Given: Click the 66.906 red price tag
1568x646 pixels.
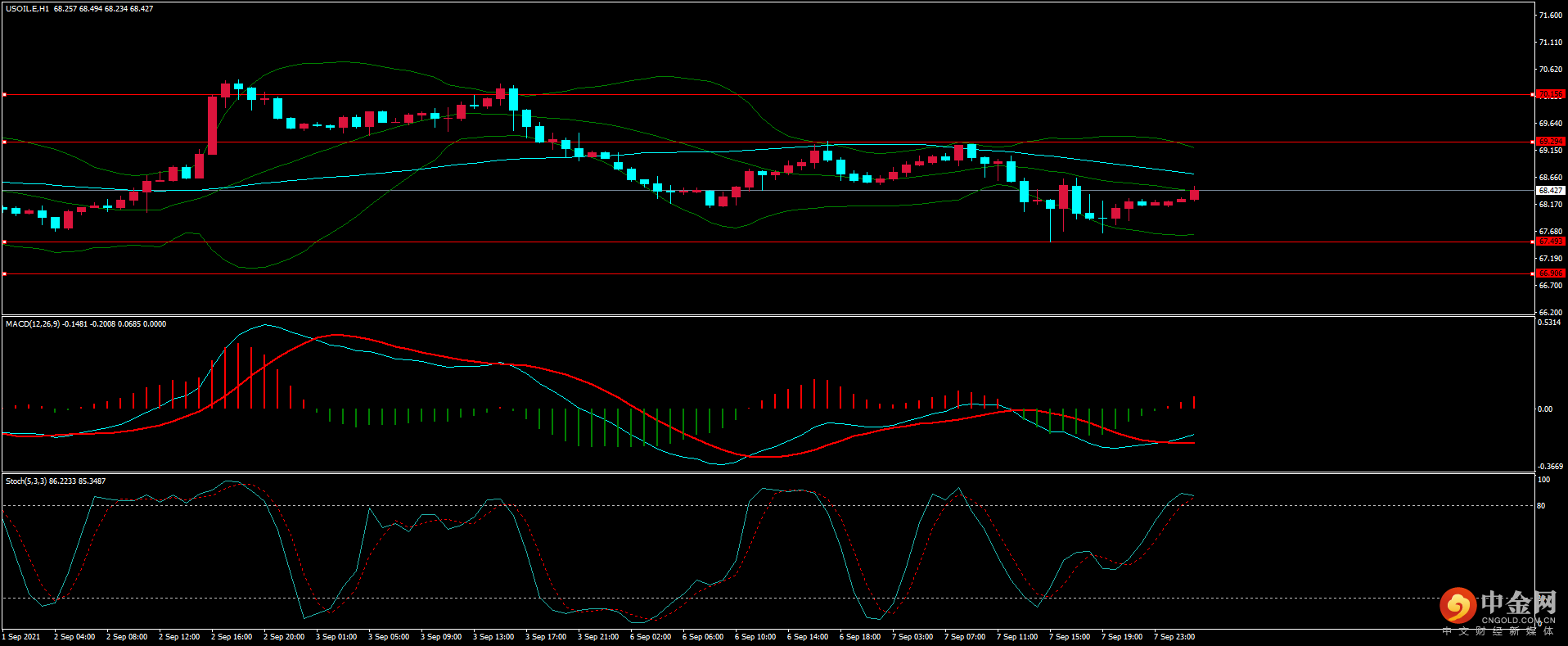Looking at the screenshot, I should [1549, 273].
